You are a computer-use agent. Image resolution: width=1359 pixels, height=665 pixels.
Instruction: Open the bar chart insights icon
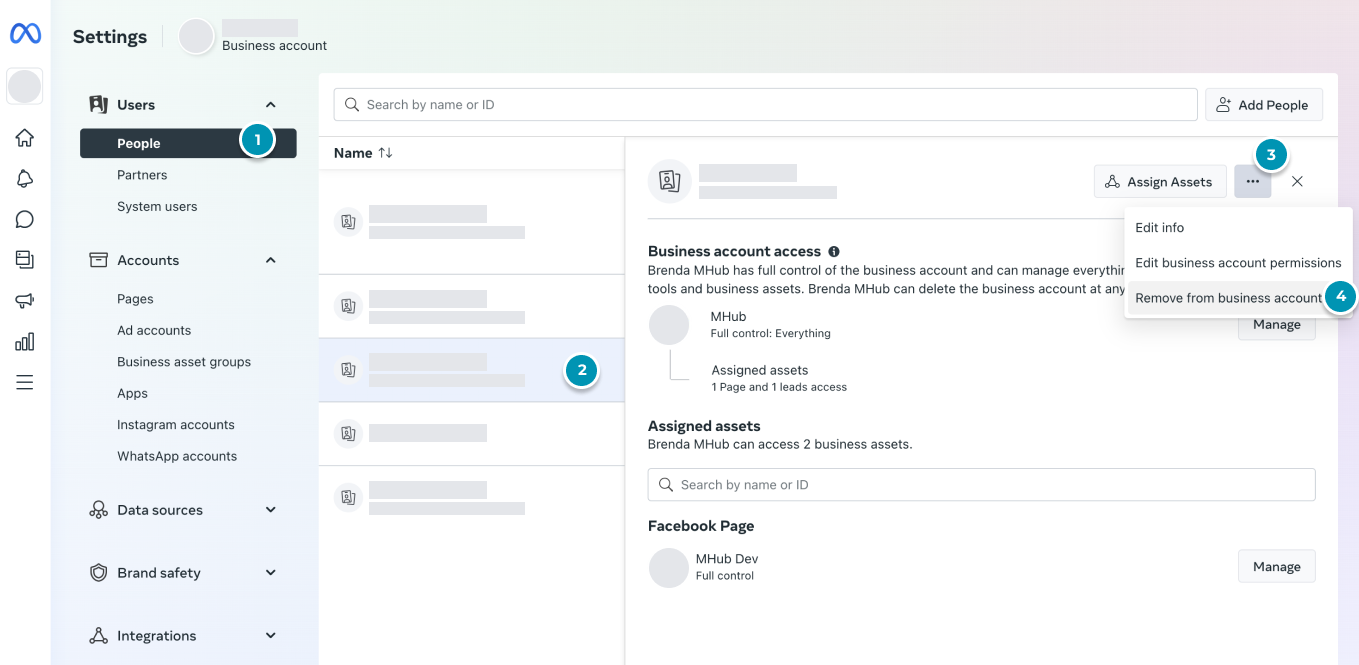click(x=25, y=342)
